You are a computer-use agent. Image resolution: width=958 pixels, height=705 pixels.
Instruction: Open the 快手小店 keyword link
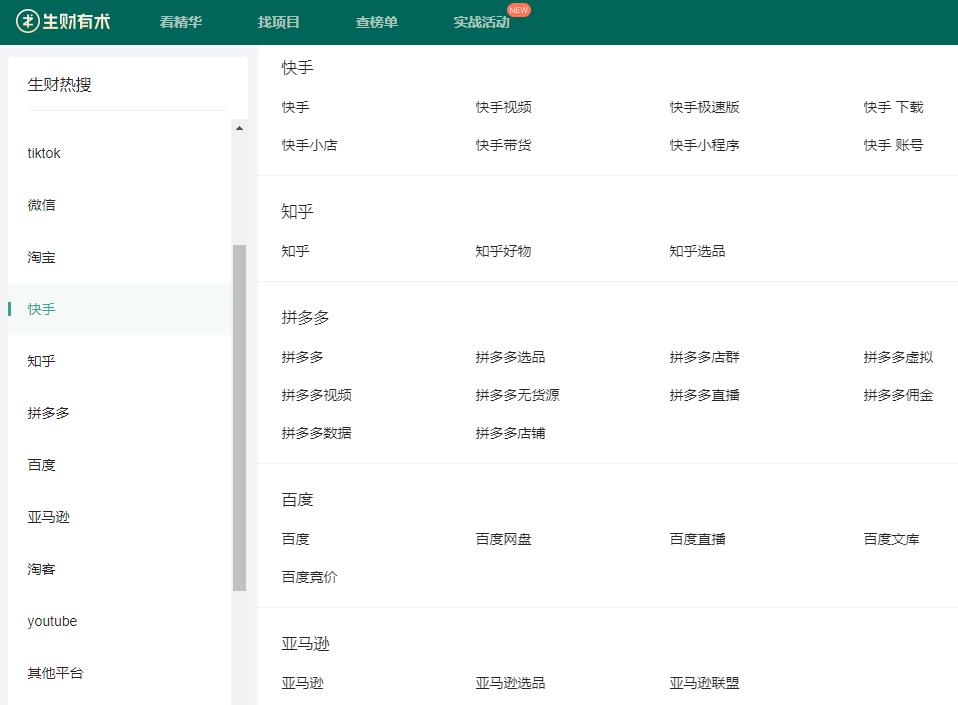click(309, 145)
